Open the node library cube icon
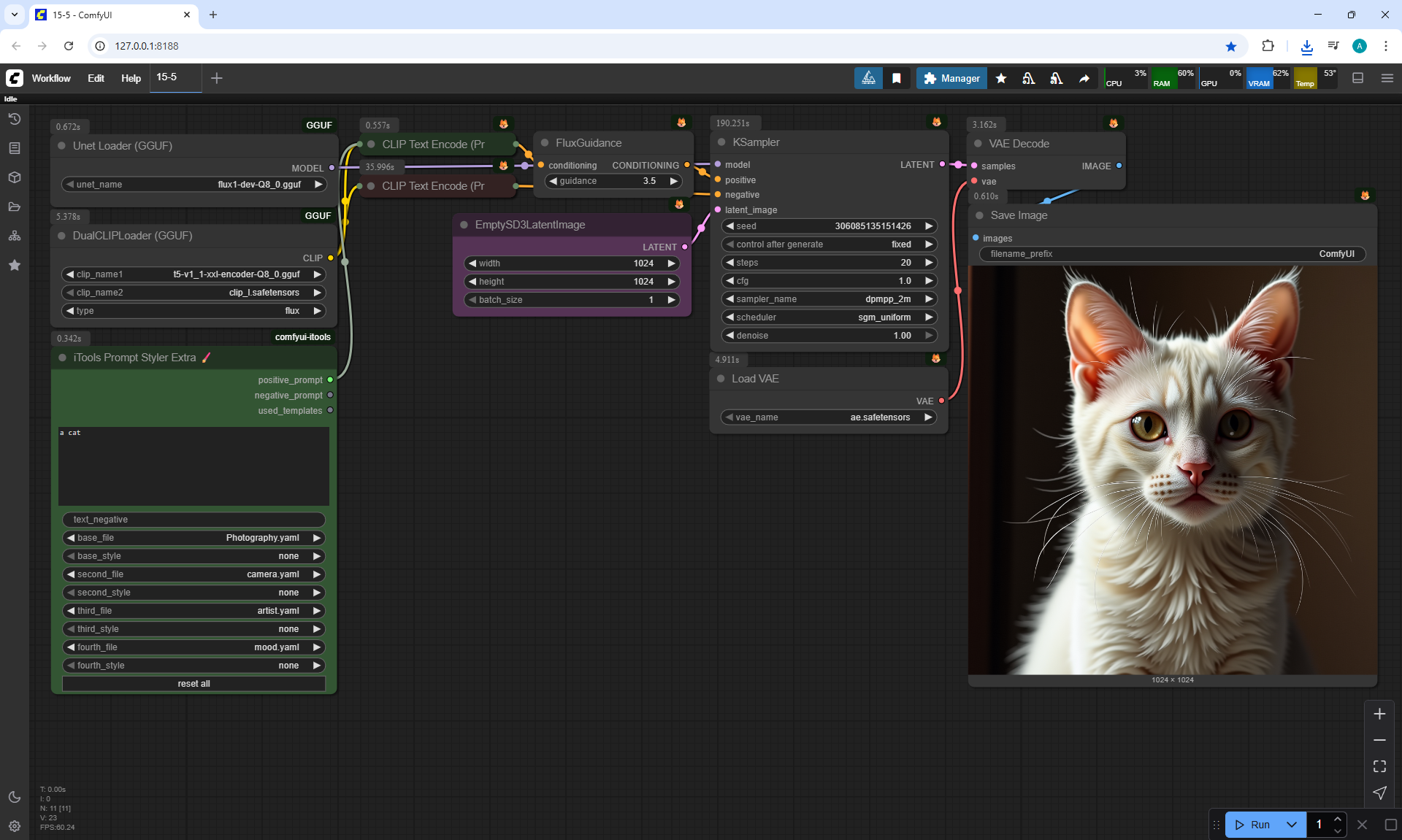This screenshot has width=1402, height=840. point(15,177)
